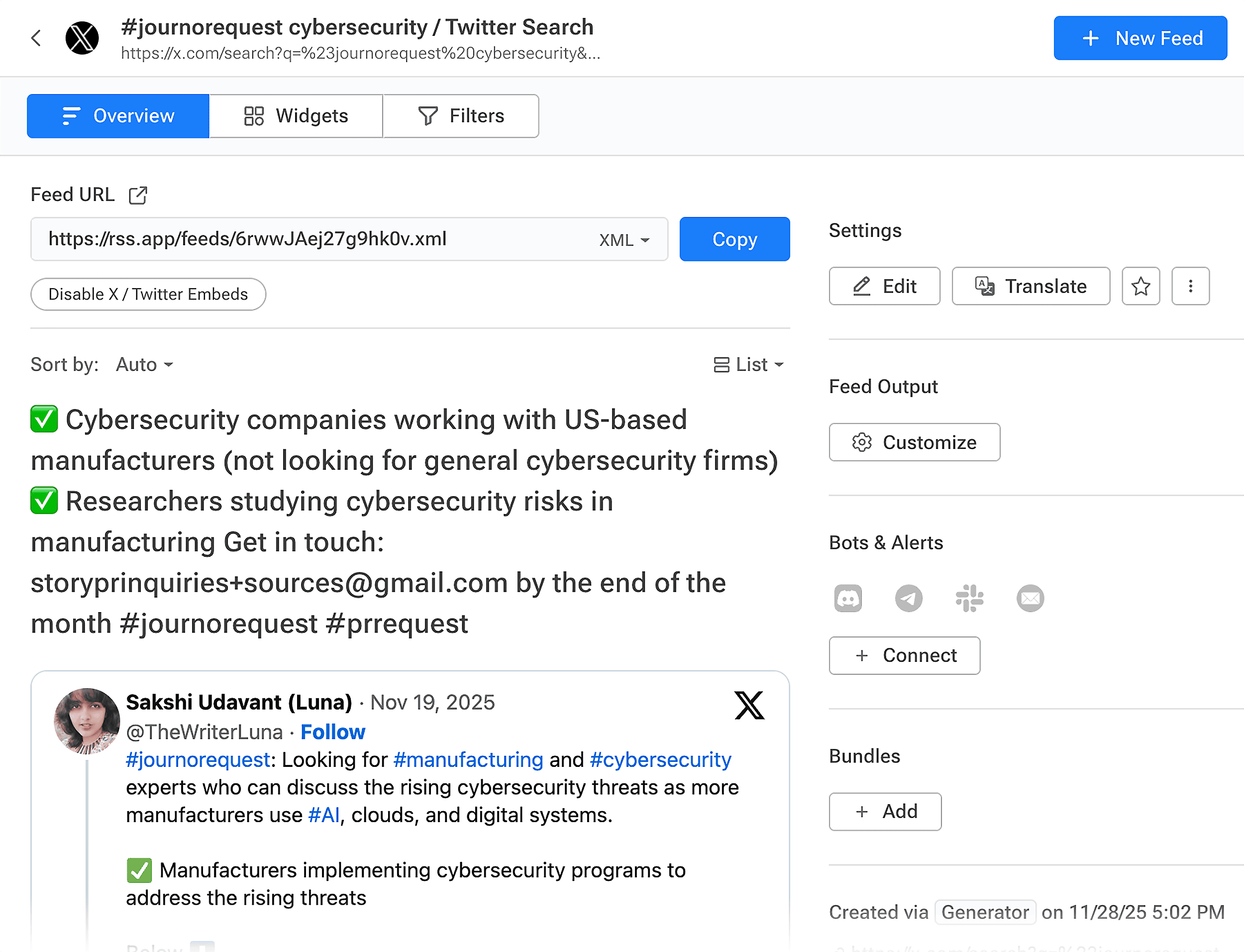Screen dimensions: 1244x952
Task: Switch to the Widgets tab
Action: (296, 115)
